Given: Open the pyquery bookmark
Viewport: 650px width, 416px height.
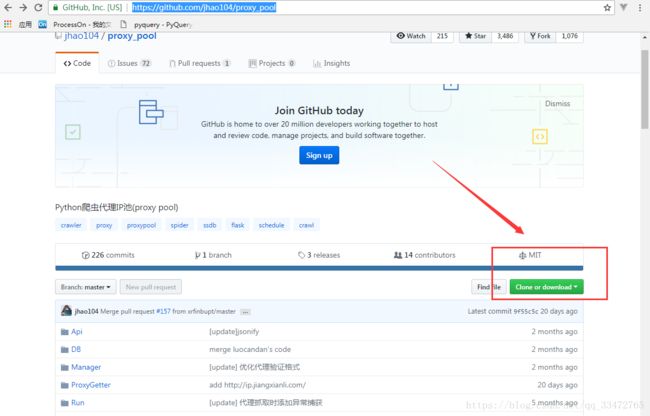Looking at the screenshot, I should click(x=156, y=24).
